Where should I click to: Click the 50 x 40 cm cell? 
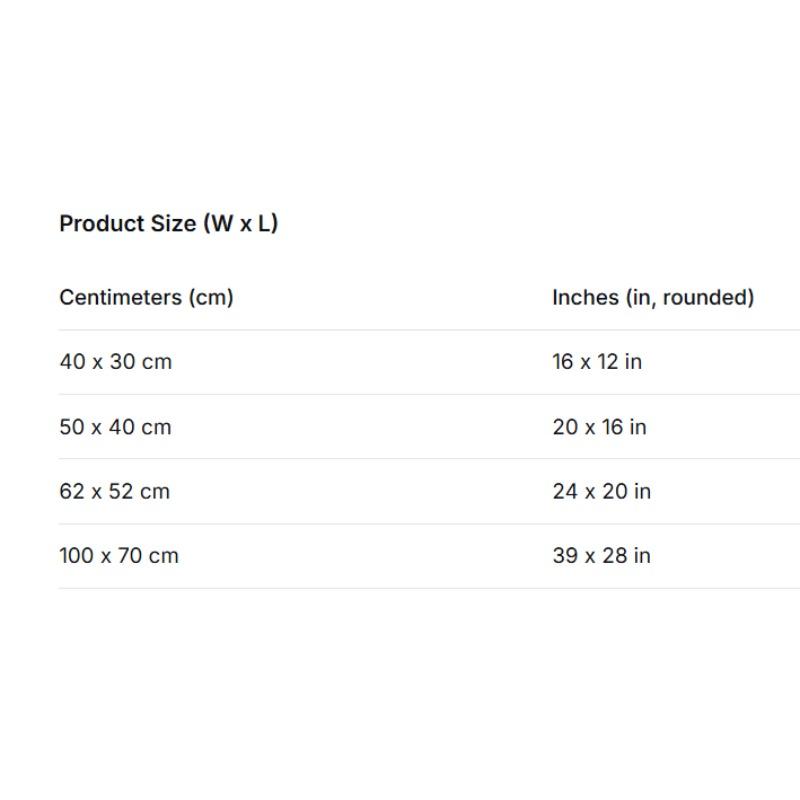[x=115, y=427]
